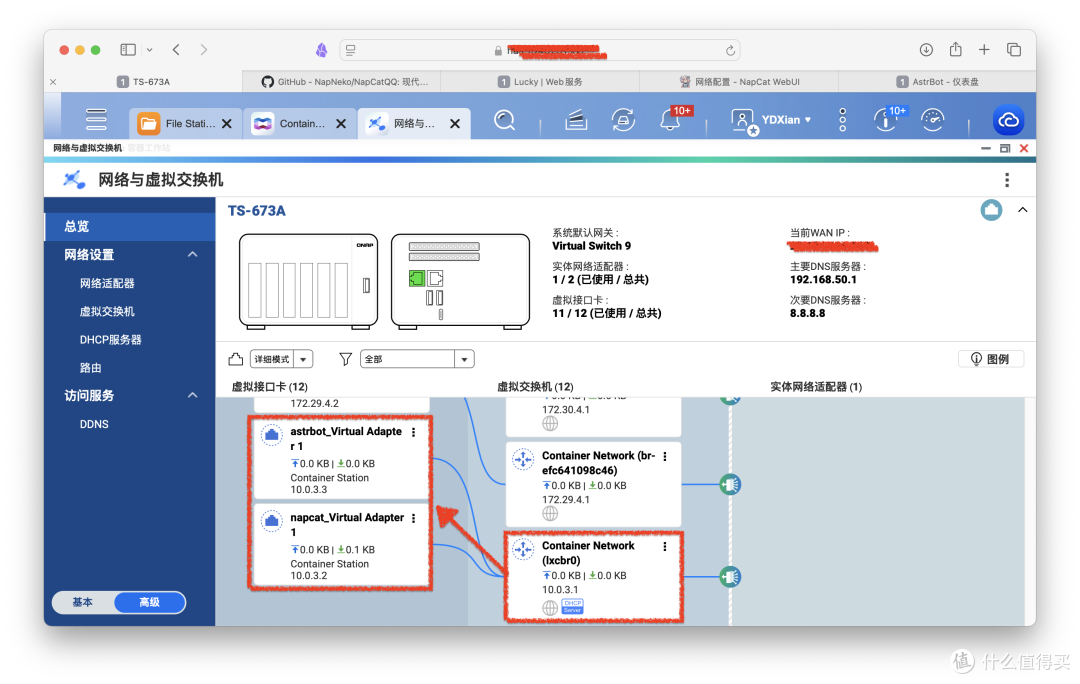Open the more options menu for Container Network lxcbr0

pos(665,547)
